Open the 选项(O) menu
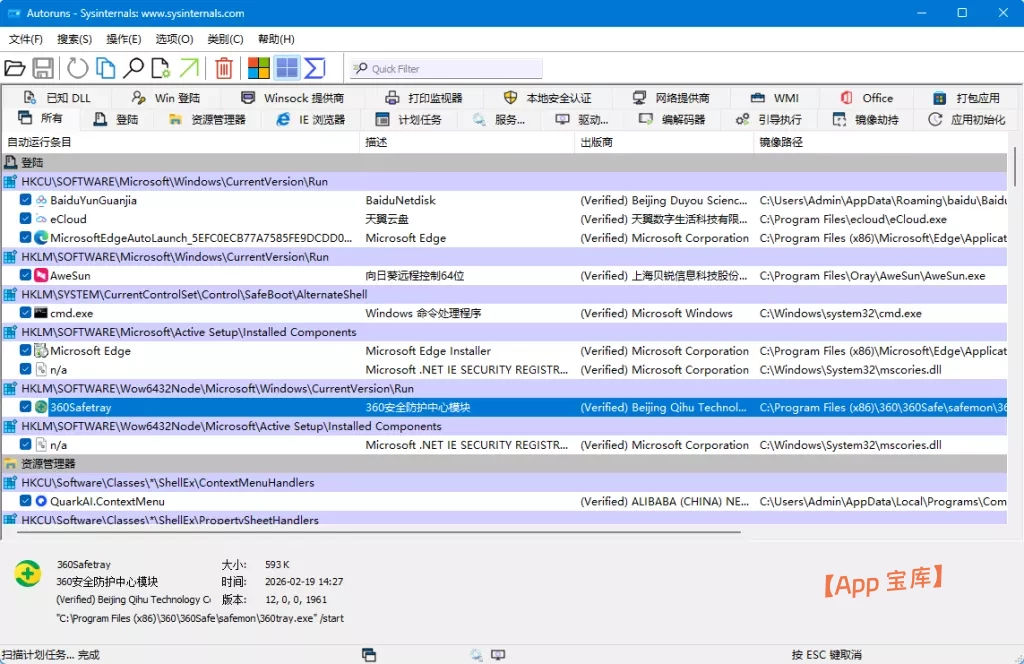 point(174,39)
